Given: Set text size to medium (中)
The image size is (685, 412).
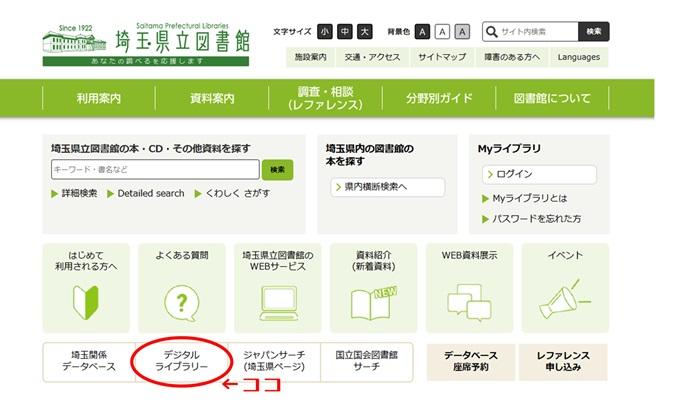Looking at the screenshot, I should coord(344,32).
